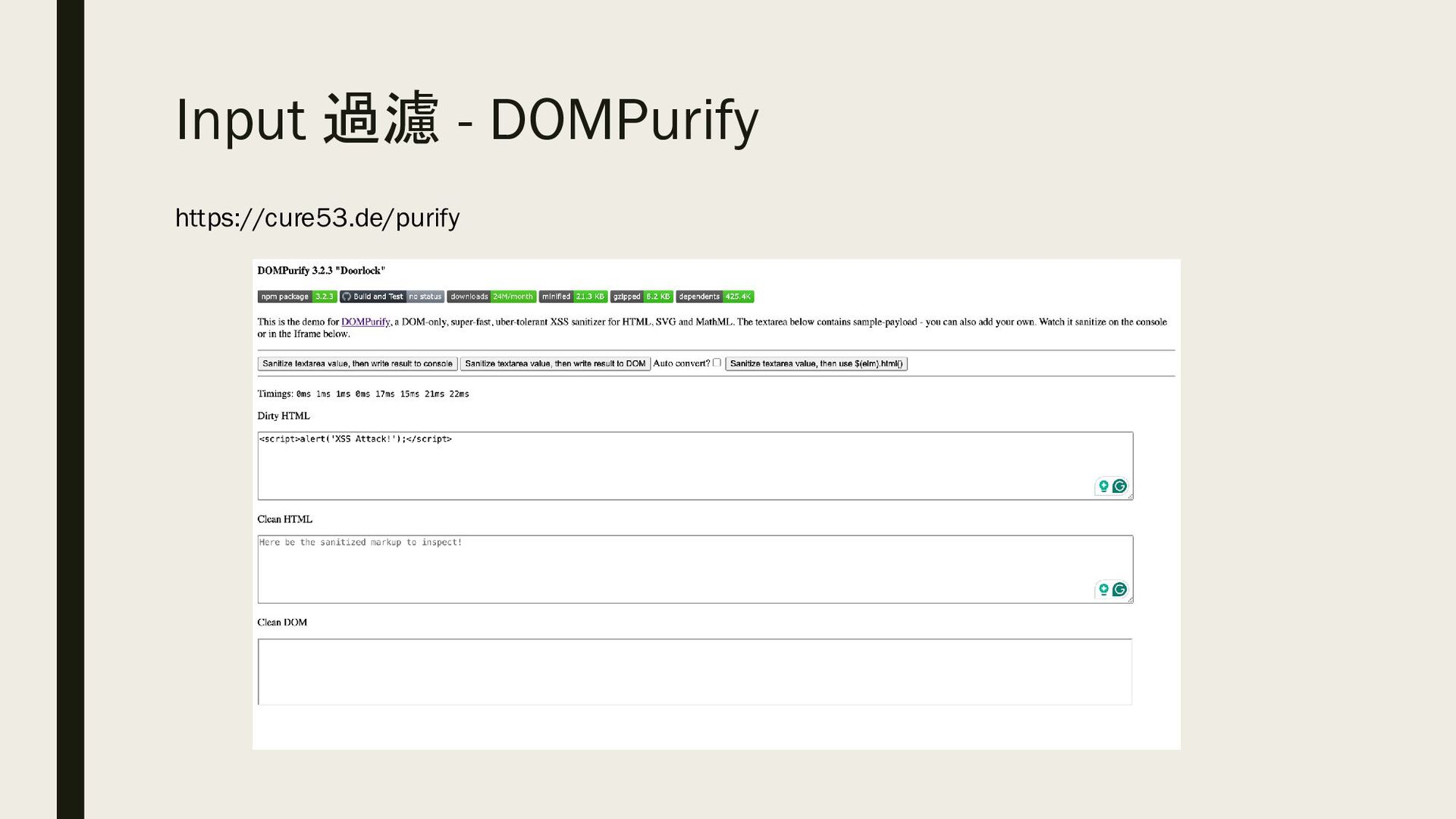Click Grammarly icon in Dirty HTML textarea
Image resolution: width=1456 pixels, height=819 pixels.
click(x=1119, y=486)
